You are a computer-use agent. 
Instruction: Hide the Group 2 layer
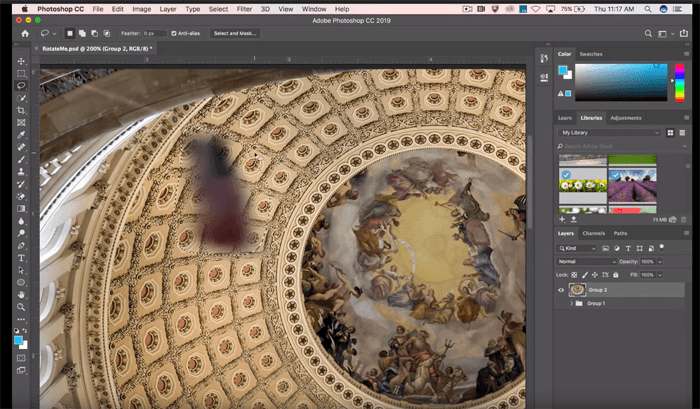click(561, 290)
